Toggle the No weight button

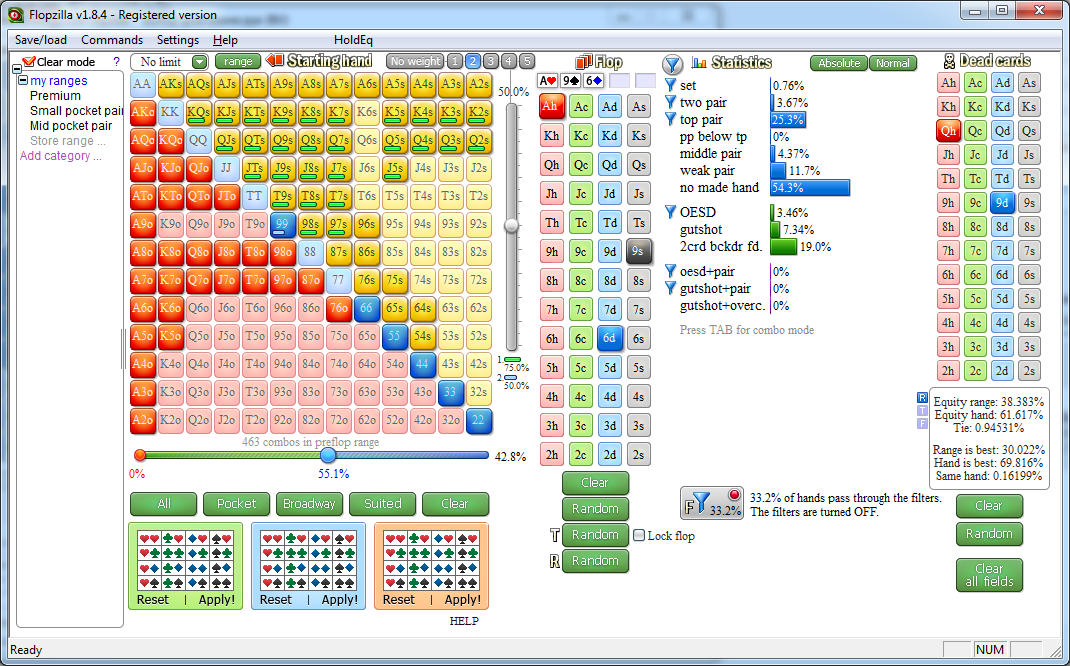click(x=415, y=61)
